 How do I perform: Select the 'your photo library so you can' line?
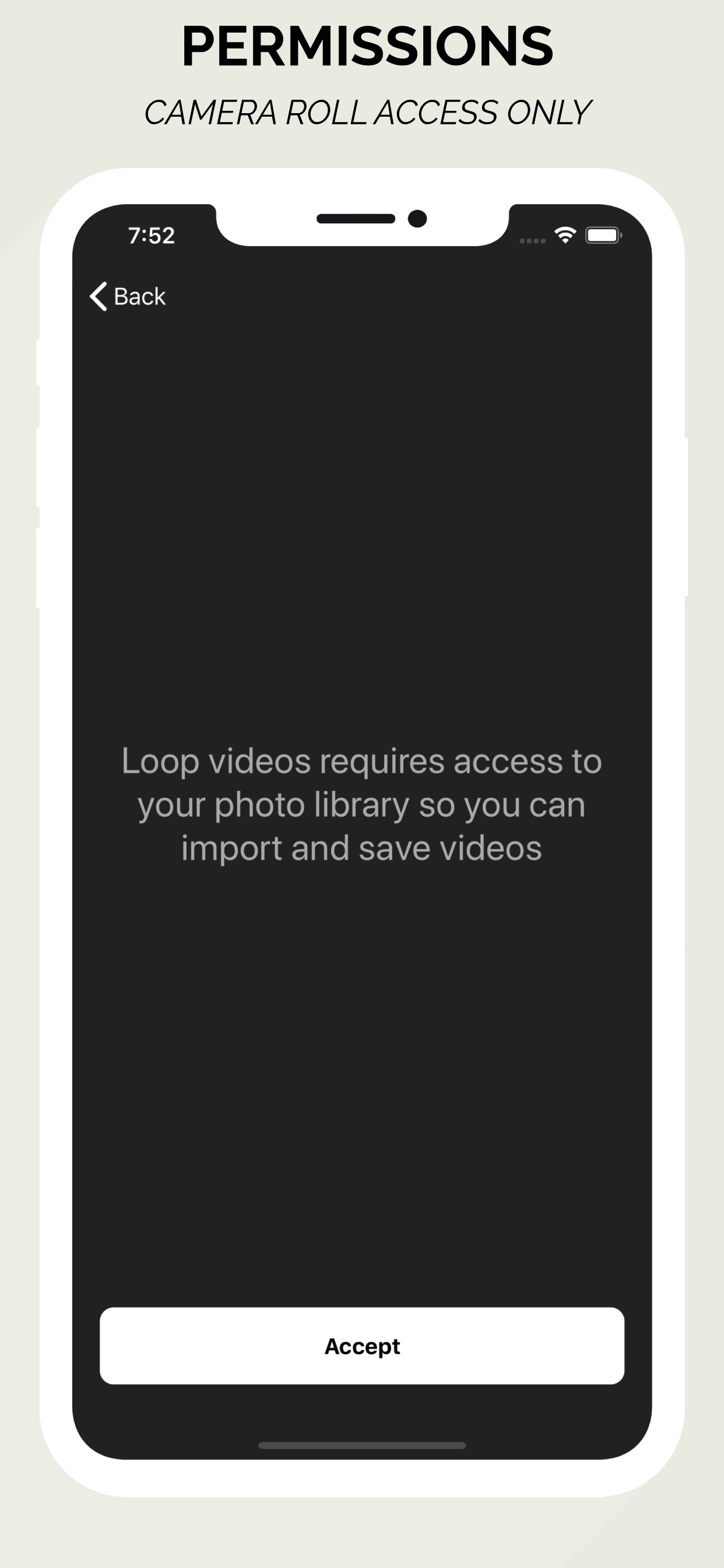tap(362, 804)
